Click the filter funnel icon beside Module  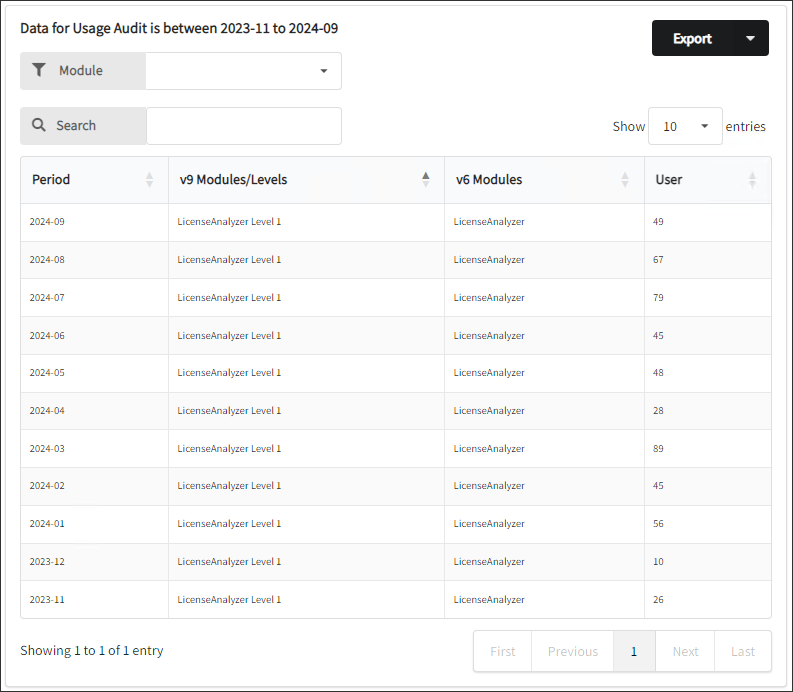point(39,71)
